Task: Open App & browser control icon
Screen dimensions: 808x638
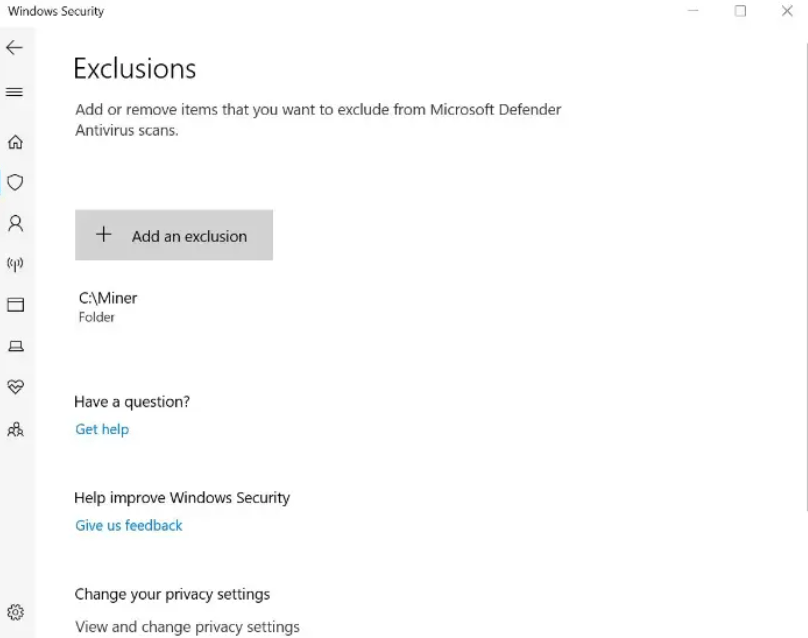Action: click(15, 305)
